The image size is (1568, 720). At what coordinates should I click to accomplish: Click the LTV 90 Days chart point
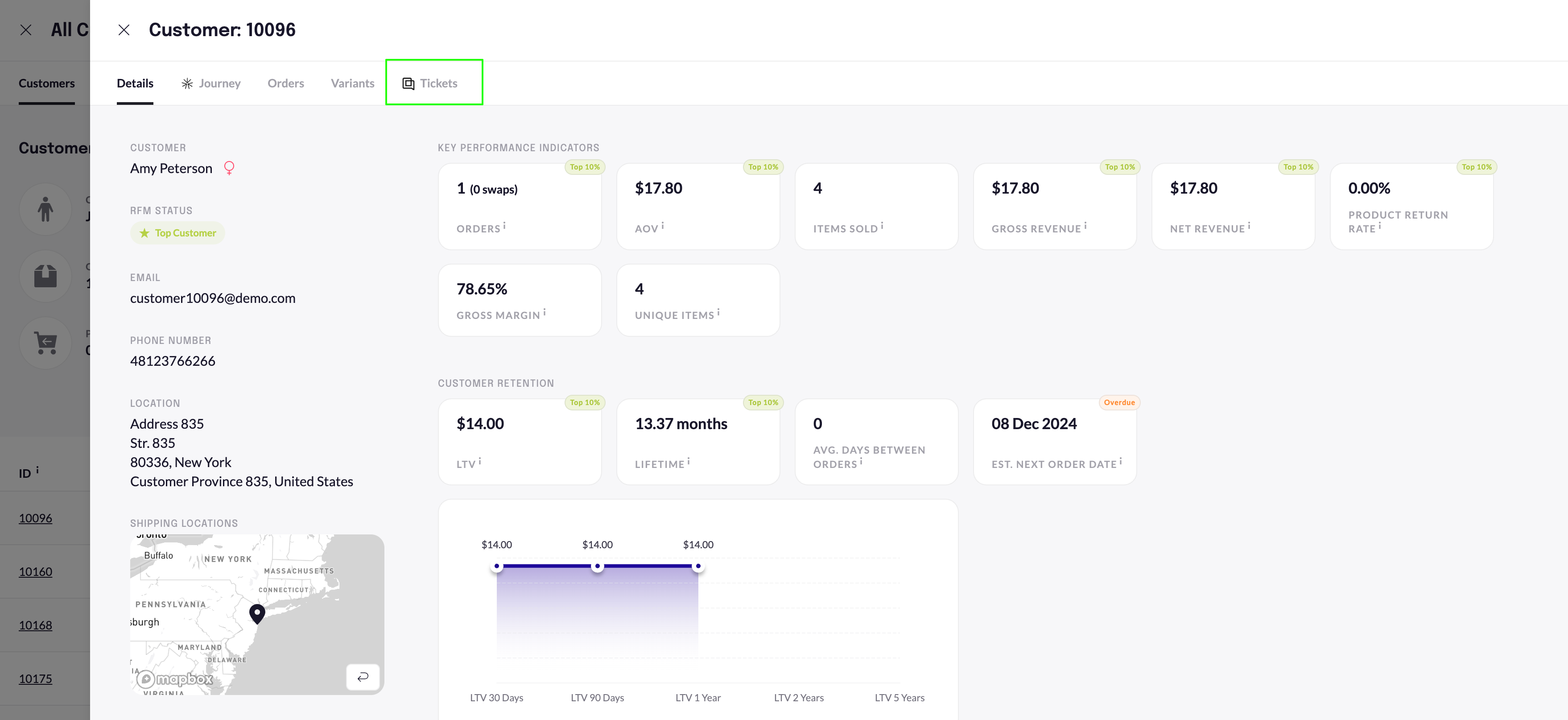[597, 567]
